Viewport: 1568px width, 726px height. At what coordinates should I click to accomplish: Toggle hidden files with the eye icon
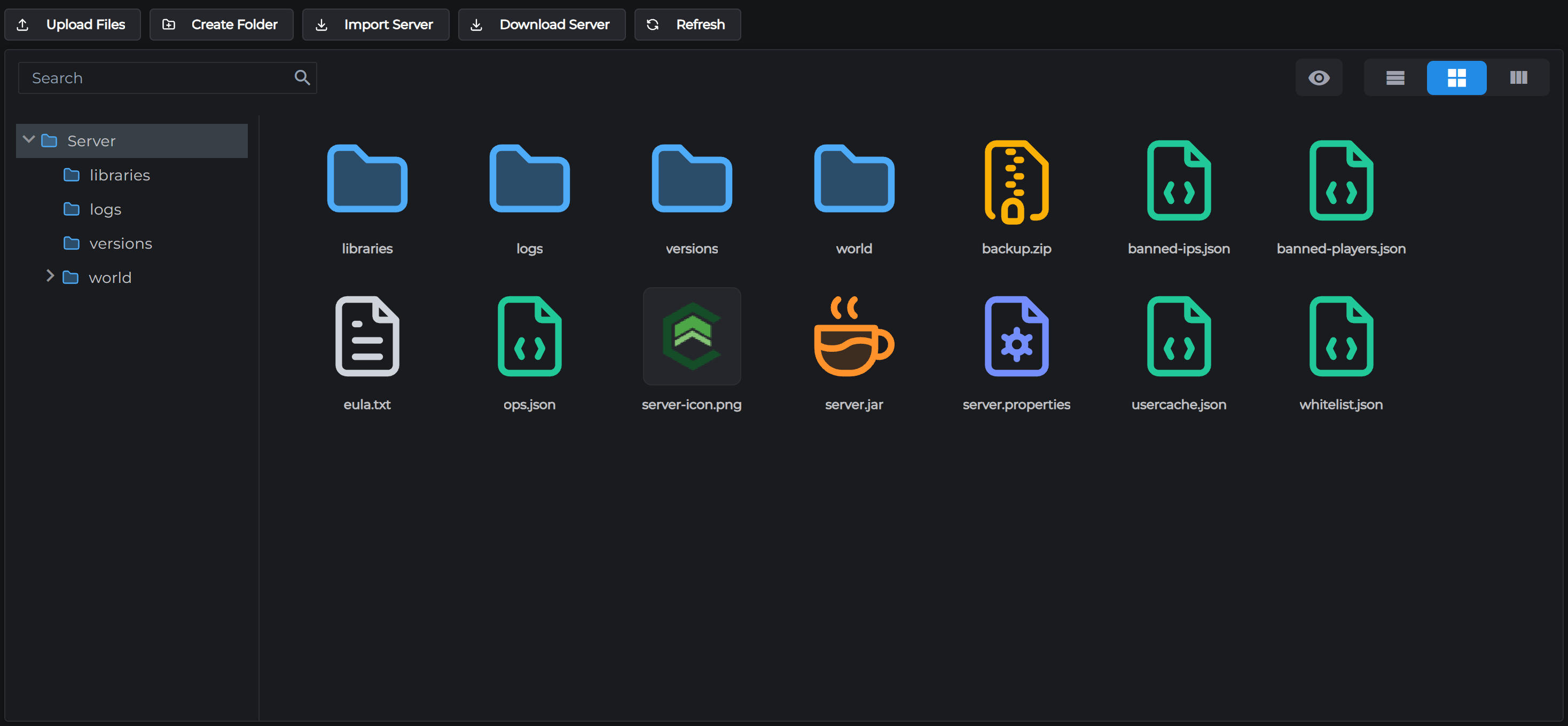pos(1319,77)
